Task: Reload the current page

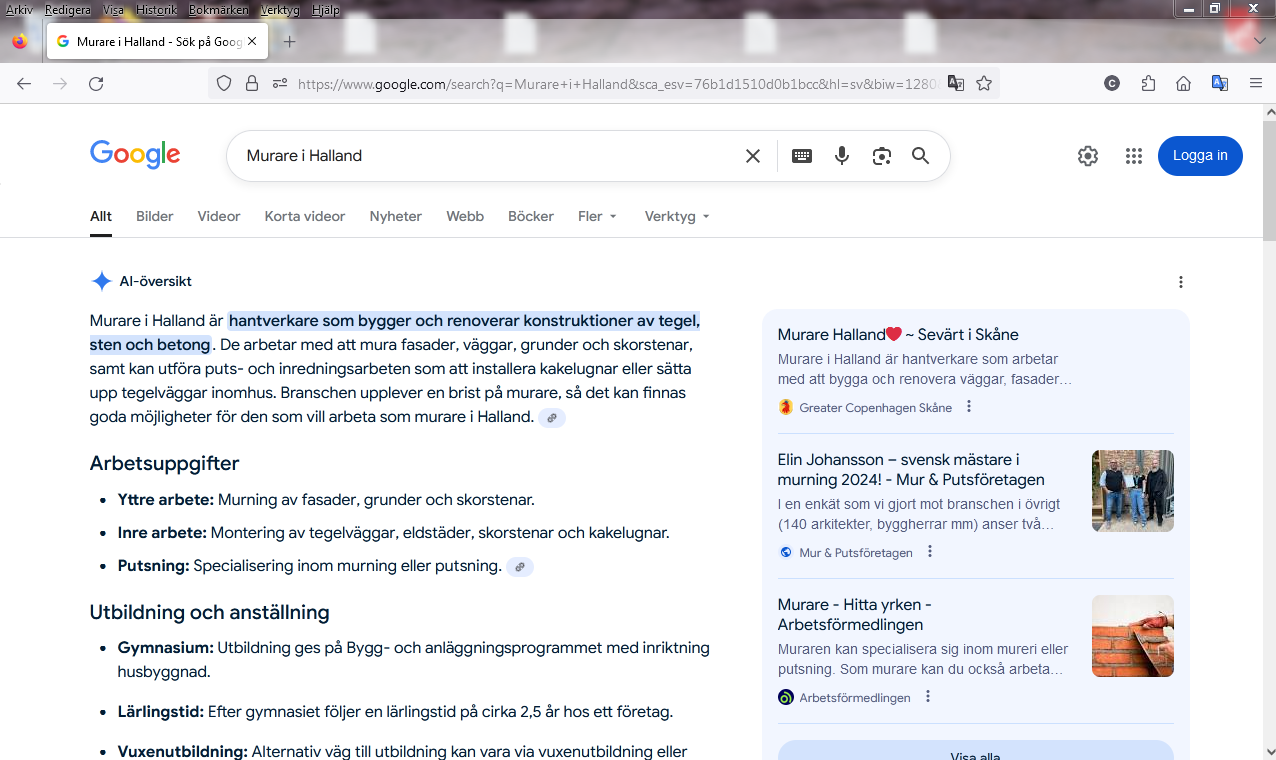Action: point(96,84)
